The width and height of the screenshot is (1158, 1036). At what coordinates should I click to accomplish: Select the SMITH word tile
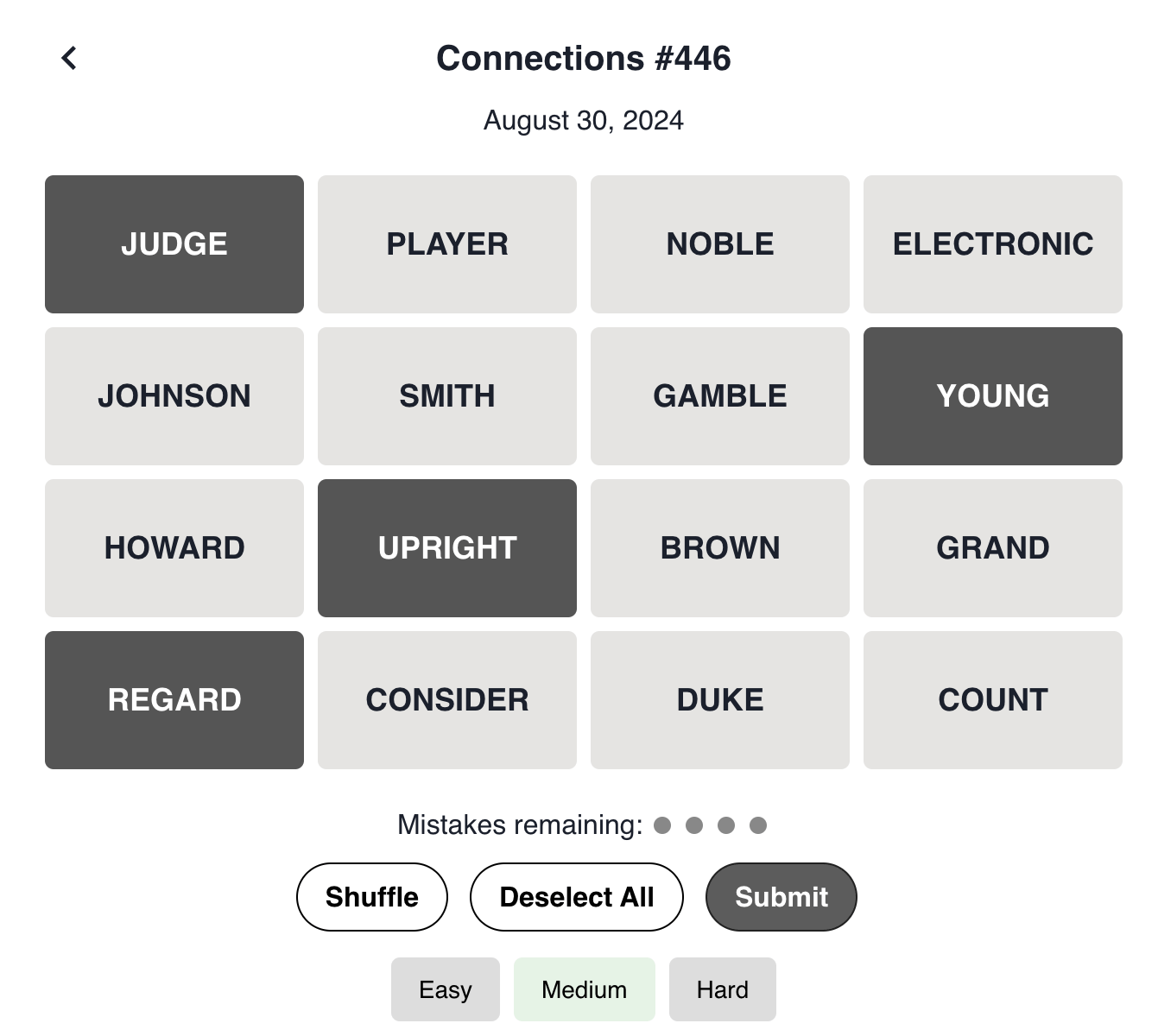pos(446,395)
